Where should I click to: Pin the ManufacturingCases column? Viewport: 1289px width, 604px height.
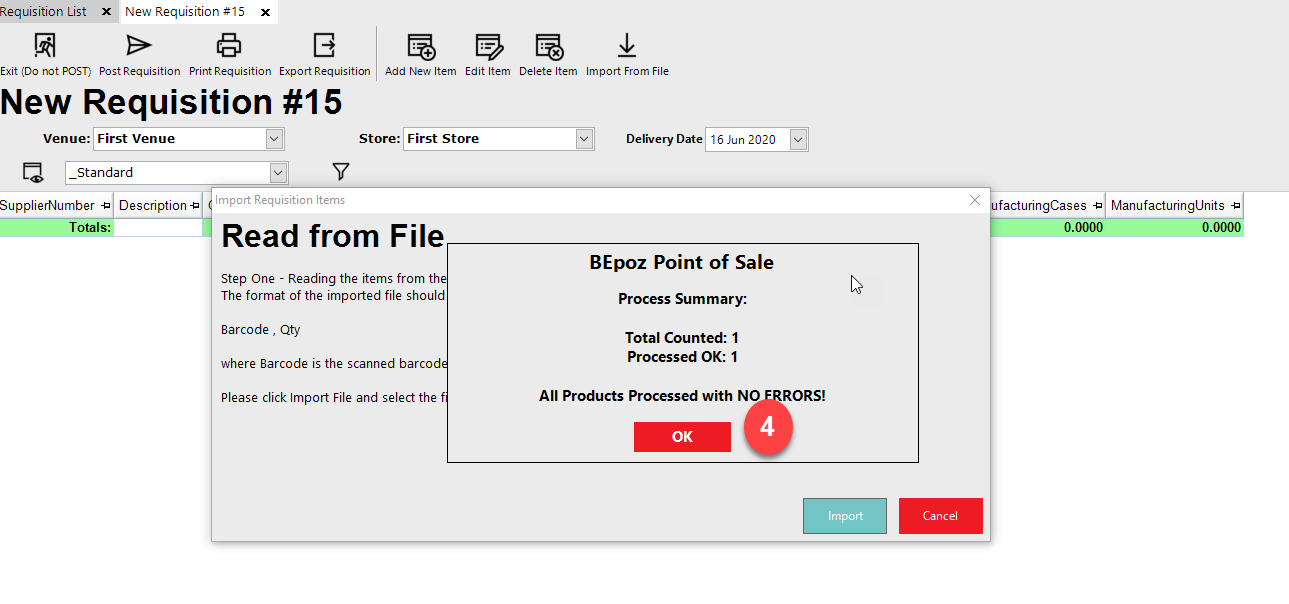[x=1098, y=206]
